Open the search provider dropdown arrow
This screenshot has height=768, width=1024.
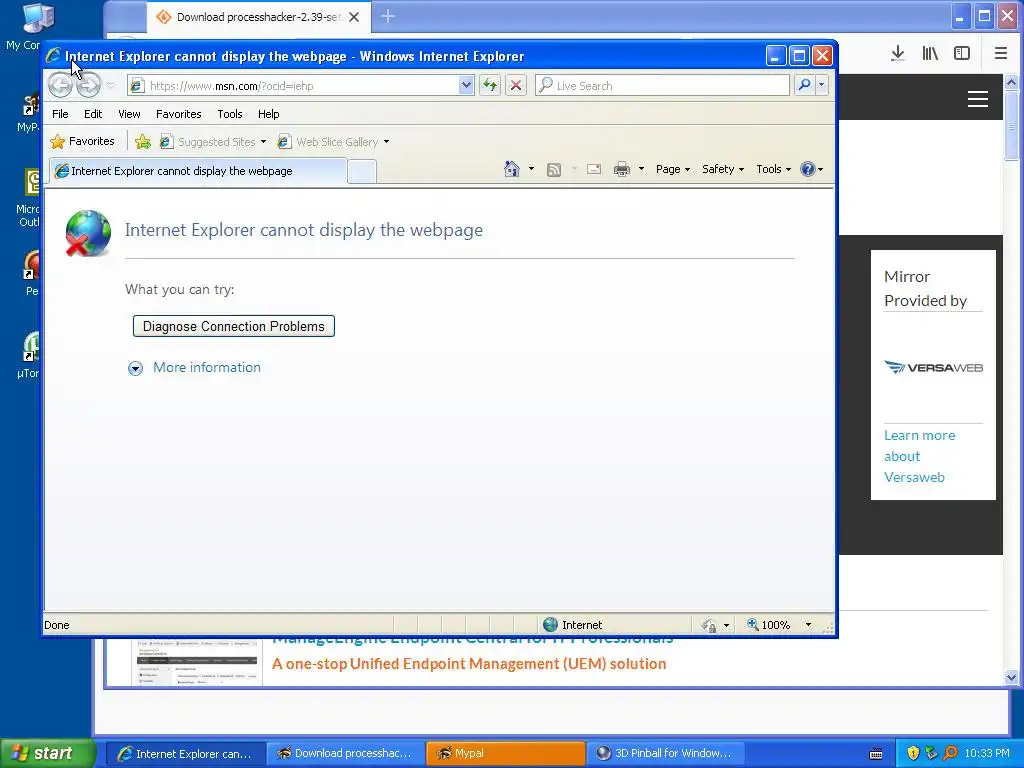coord(822,85)
